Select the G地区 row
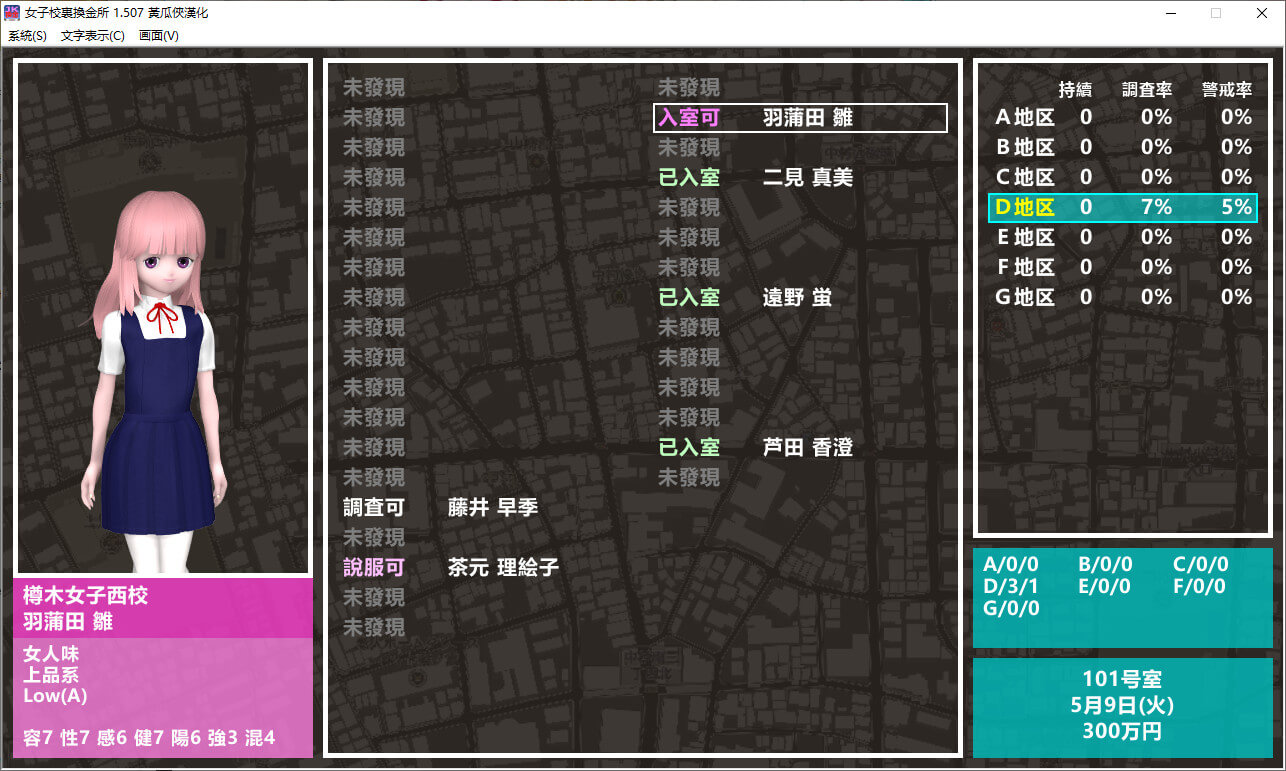The height and width of the screenshot is (771, 1286). pos(1122,298)
